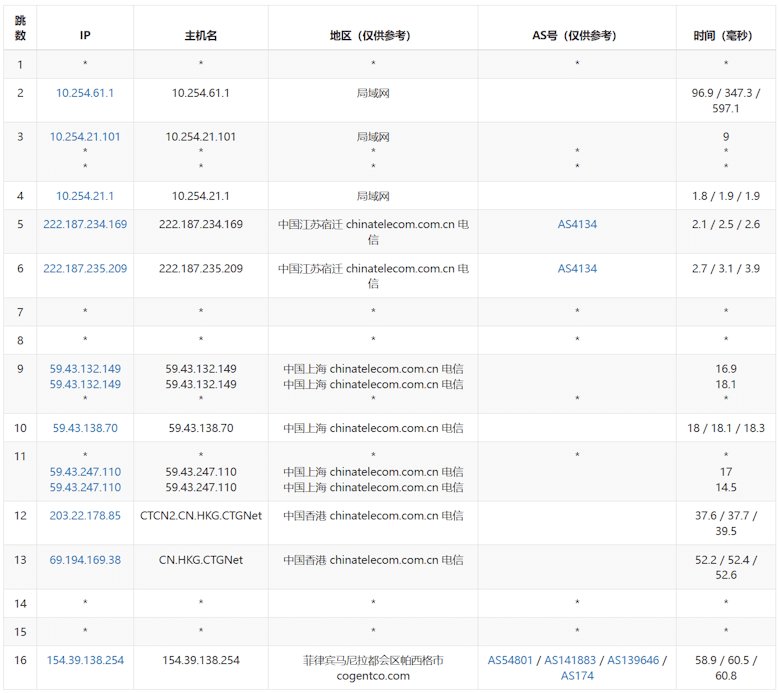Viewport: 780px width, 693px height.
Task: Click the AS174 link
Action: 577,676
